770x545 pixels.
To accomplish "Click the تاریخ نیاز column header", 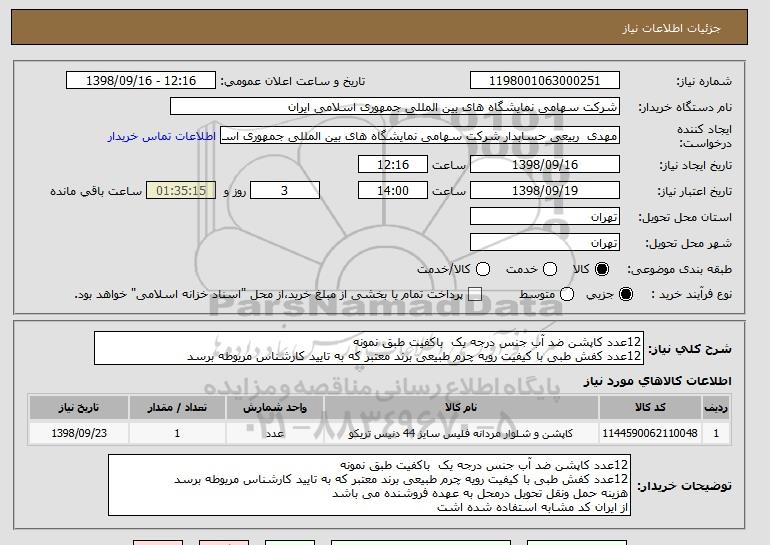I will (x=79, y=408).
